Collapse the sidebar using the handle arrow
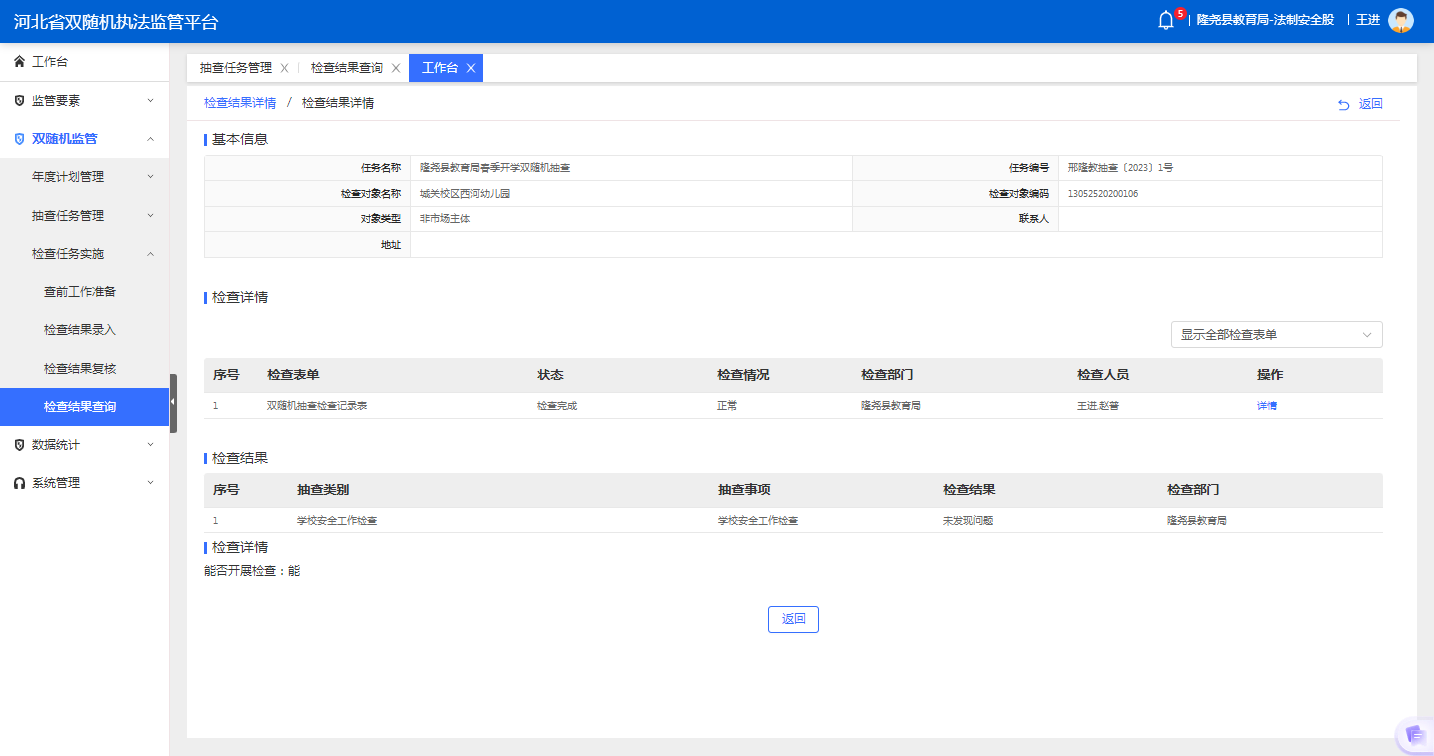 tap(173, 402)
